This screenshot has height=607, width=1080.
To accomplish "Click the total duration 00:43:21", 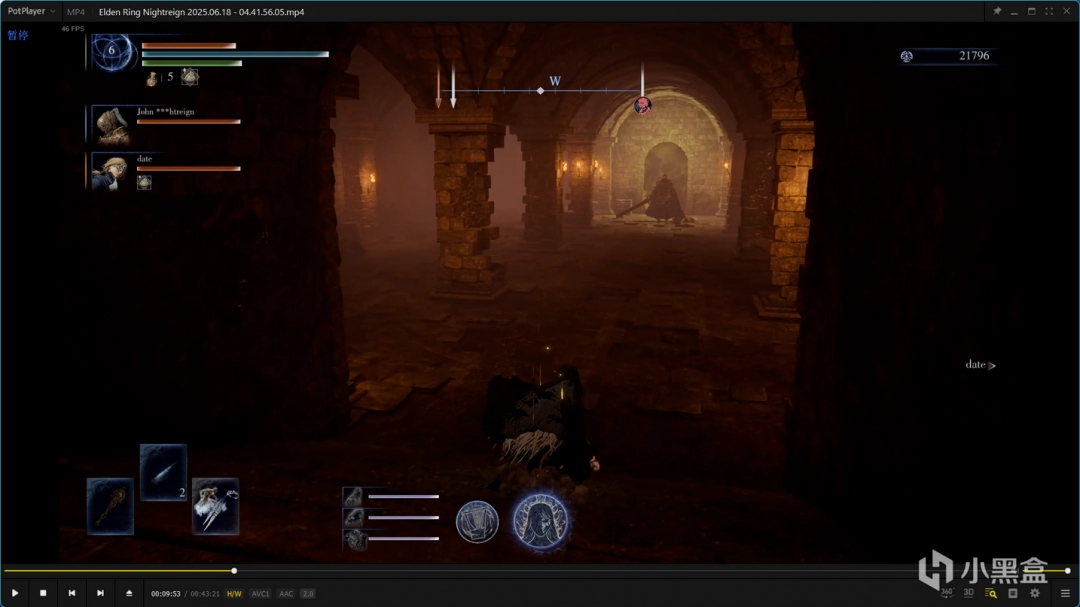I will click(x=205, y=594).
